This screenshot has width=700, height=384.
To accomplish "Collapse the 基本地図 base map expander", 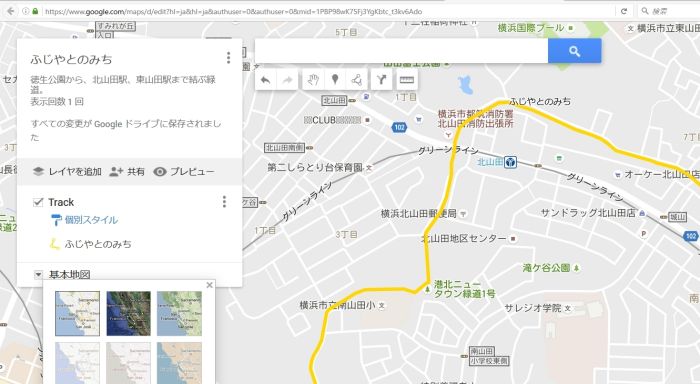I will pos(38,275).
